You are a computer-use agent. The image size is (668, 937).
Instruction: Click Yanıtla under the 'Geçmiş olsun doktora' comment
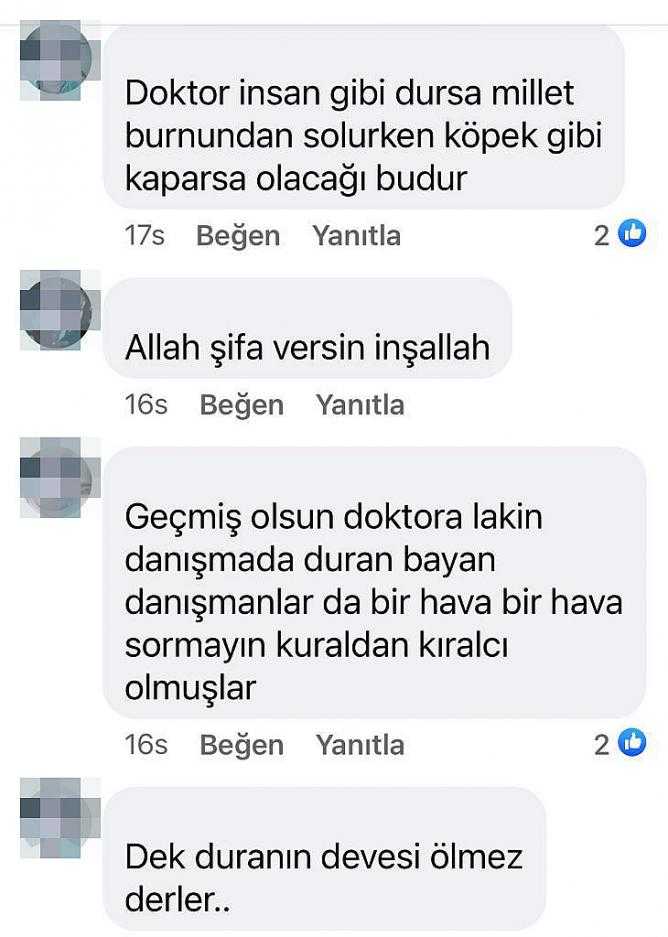tap(360, 745)
